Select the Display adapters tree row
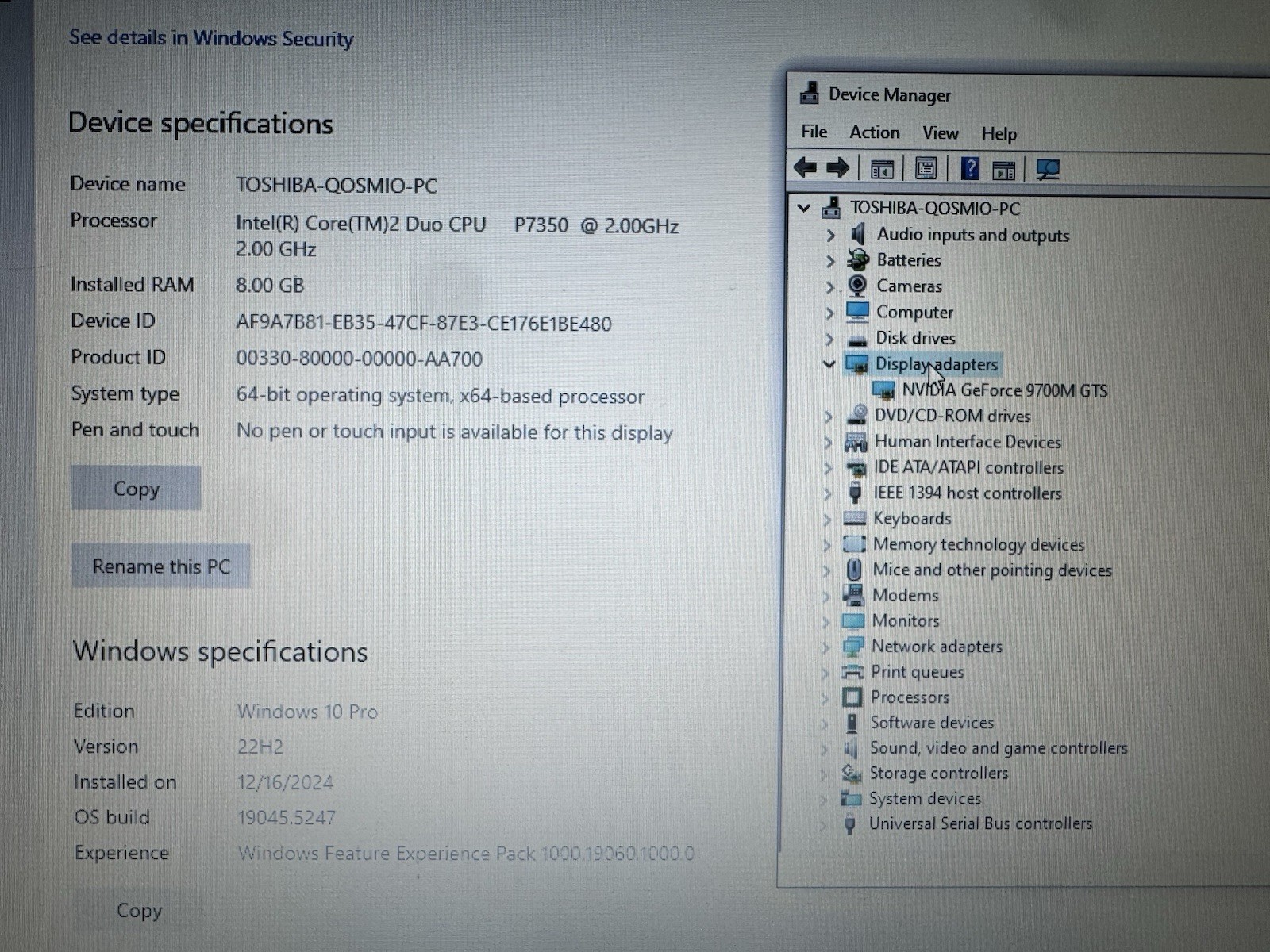Screen dimensions: 1270x952 coord(936,364)
